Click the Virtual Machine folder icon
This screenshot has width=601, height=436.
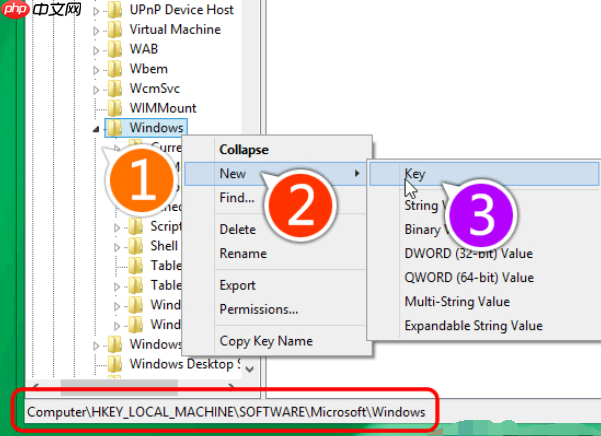click(115, 30)
